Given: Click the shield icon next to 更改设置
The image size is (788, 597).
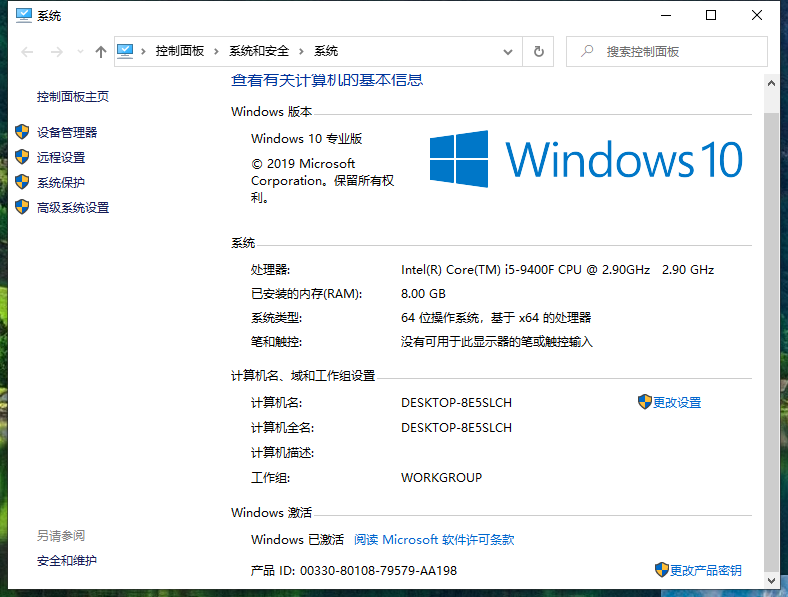Looking at the screenshot, I should 645,402.
